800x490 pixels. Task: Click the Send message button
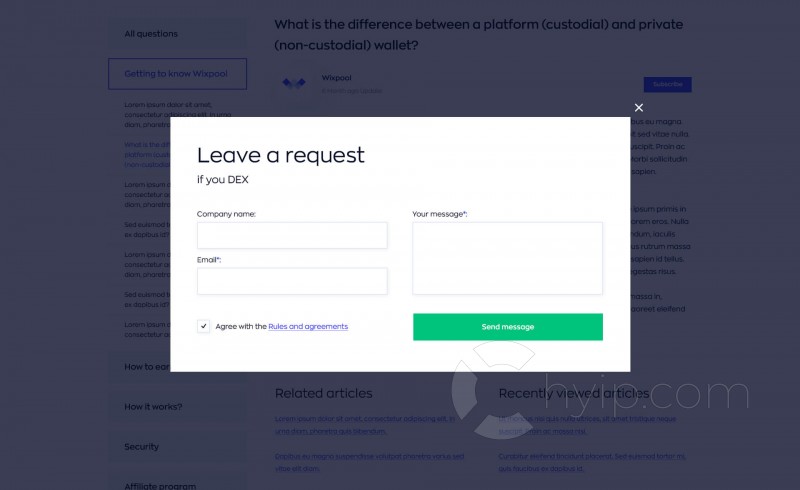[x=508, y=327]
